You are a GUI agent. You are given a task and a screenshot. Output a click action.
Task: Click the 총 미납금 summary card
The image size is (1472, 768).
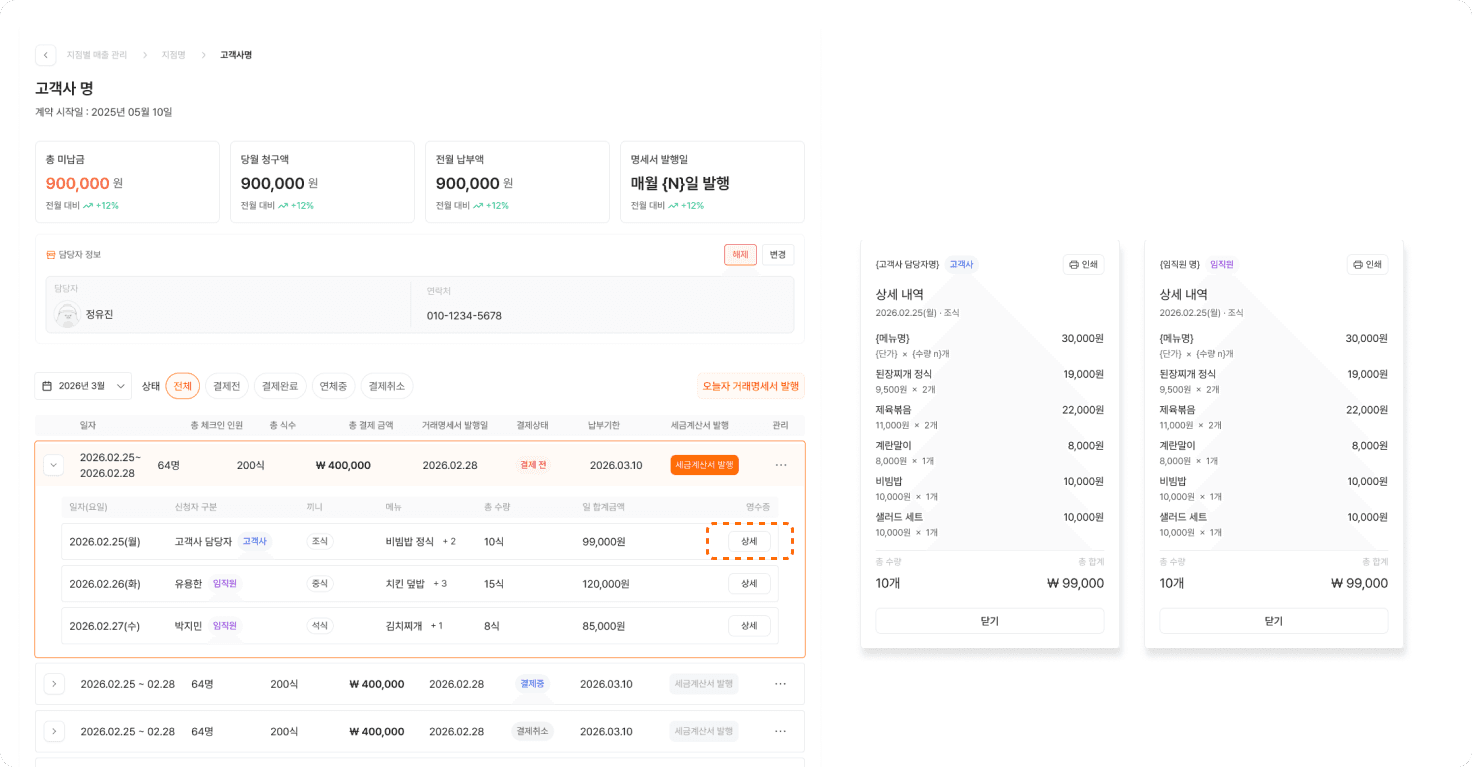(x=127, y=182)
